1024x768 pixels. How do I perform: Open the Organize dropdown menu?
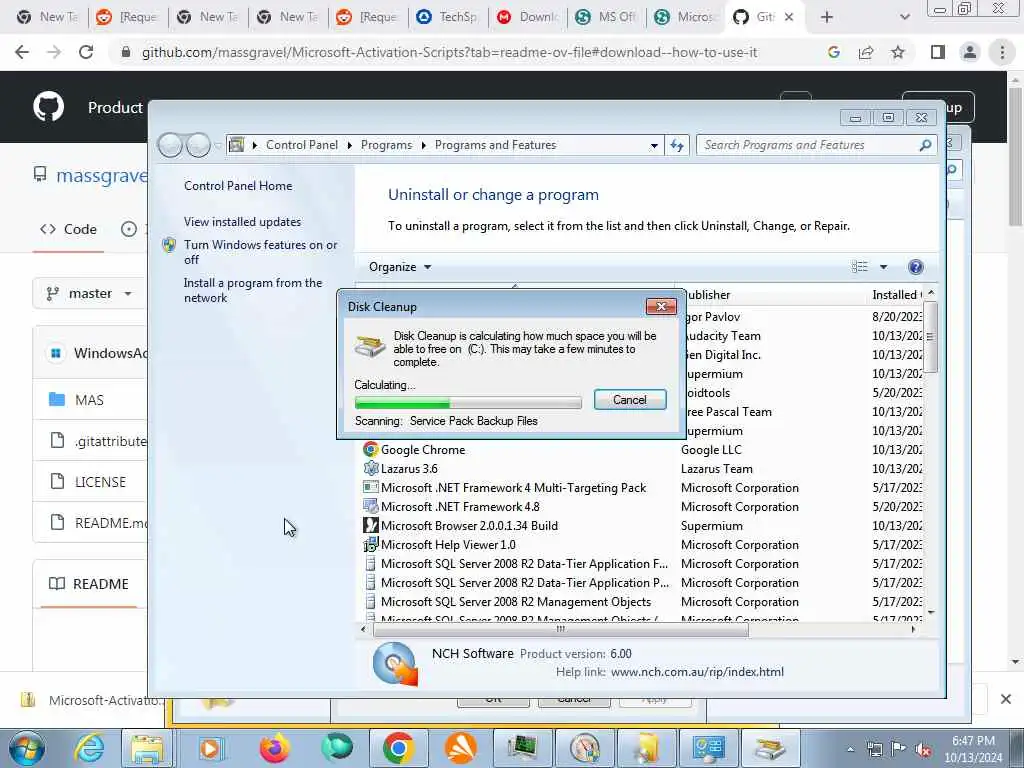400,266
